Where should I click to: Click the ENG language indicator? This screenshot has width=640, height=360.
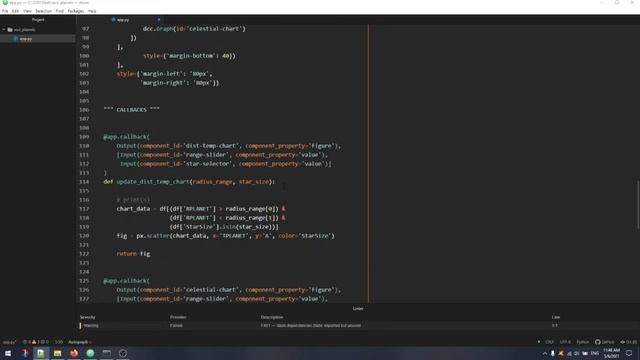coord(595,353)
